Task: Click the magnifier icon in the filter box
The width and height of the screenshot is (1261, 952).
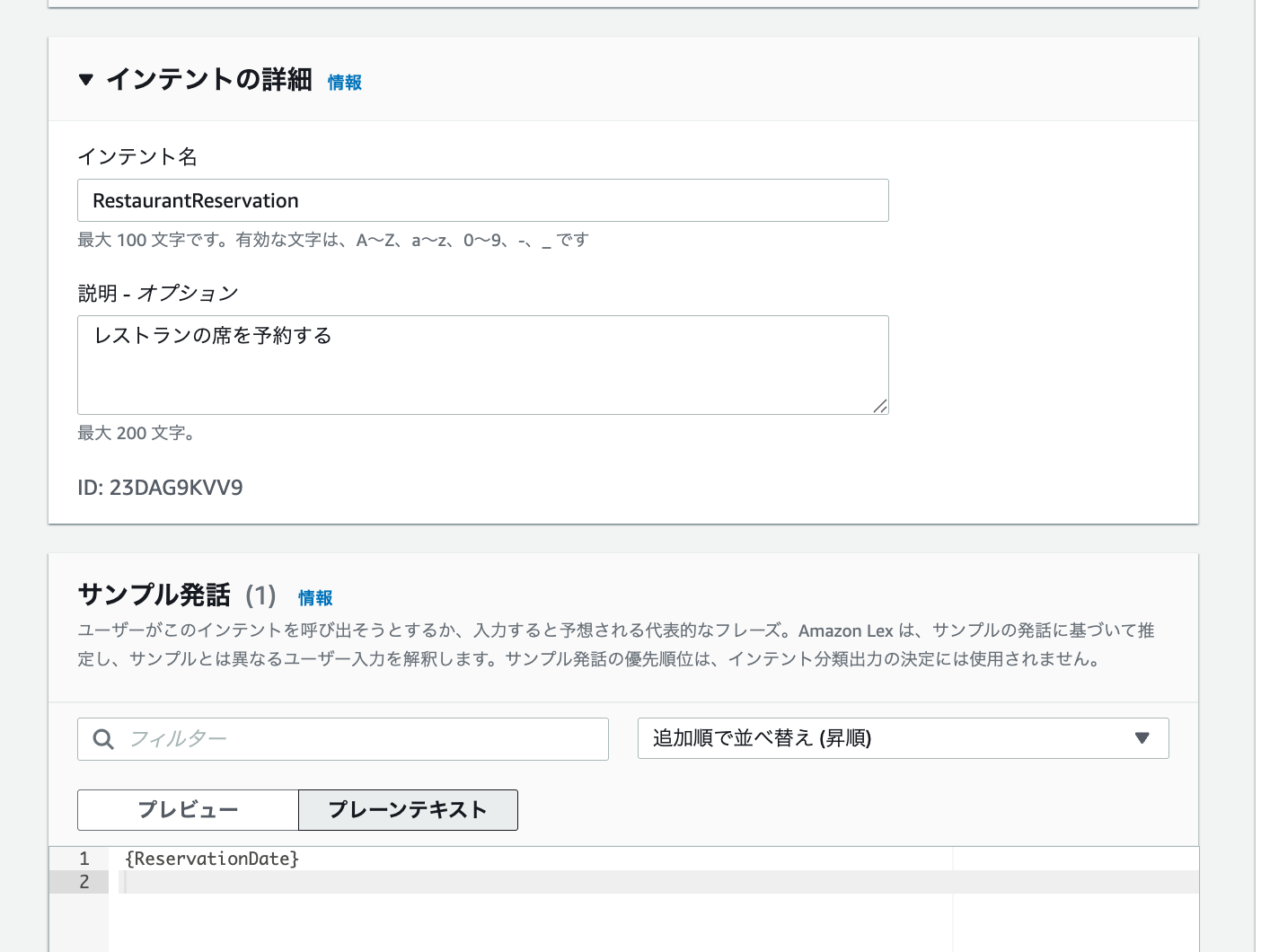Action: coord(103,739)
